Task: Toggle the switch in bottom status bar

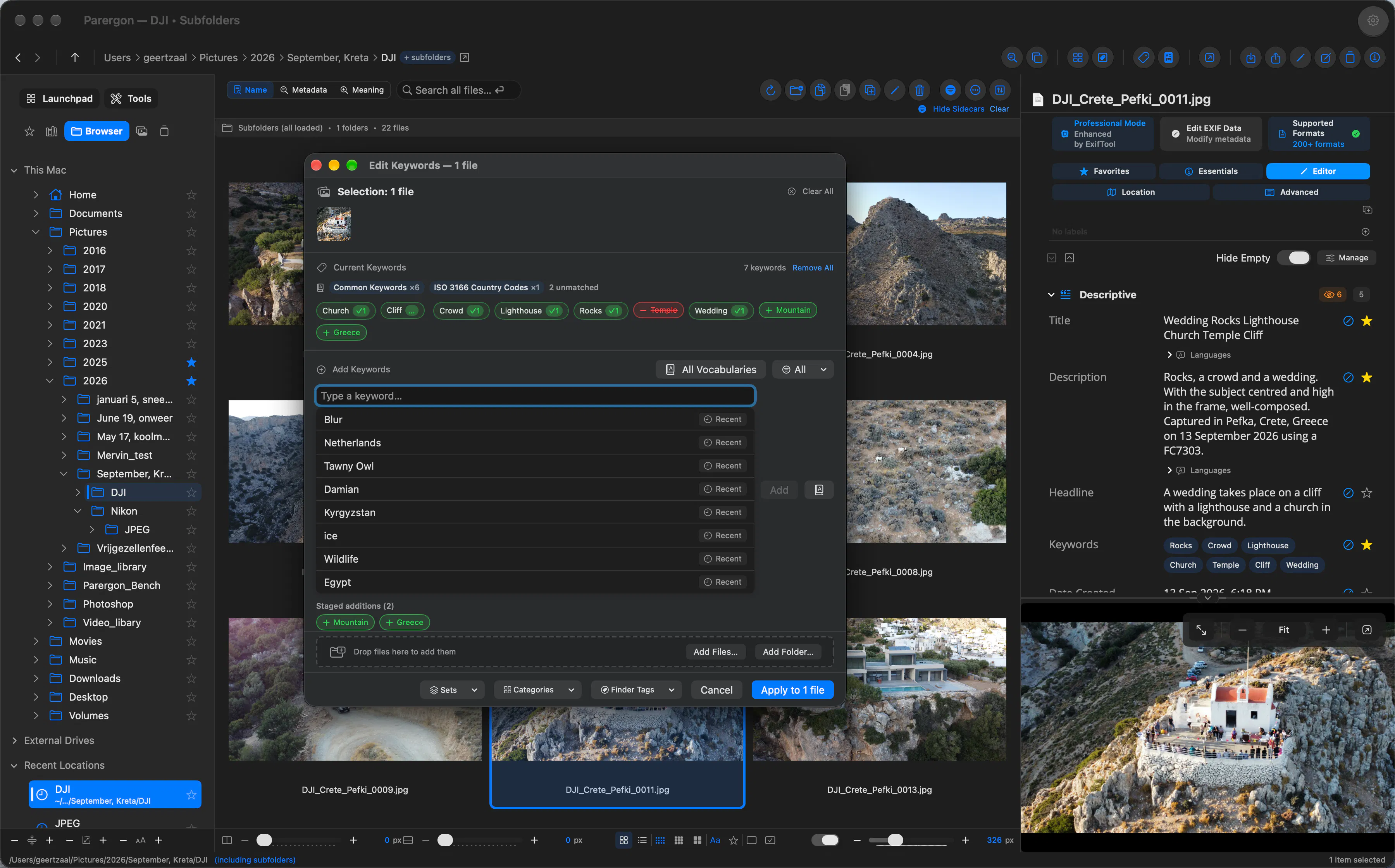Action: coord(825,840)
